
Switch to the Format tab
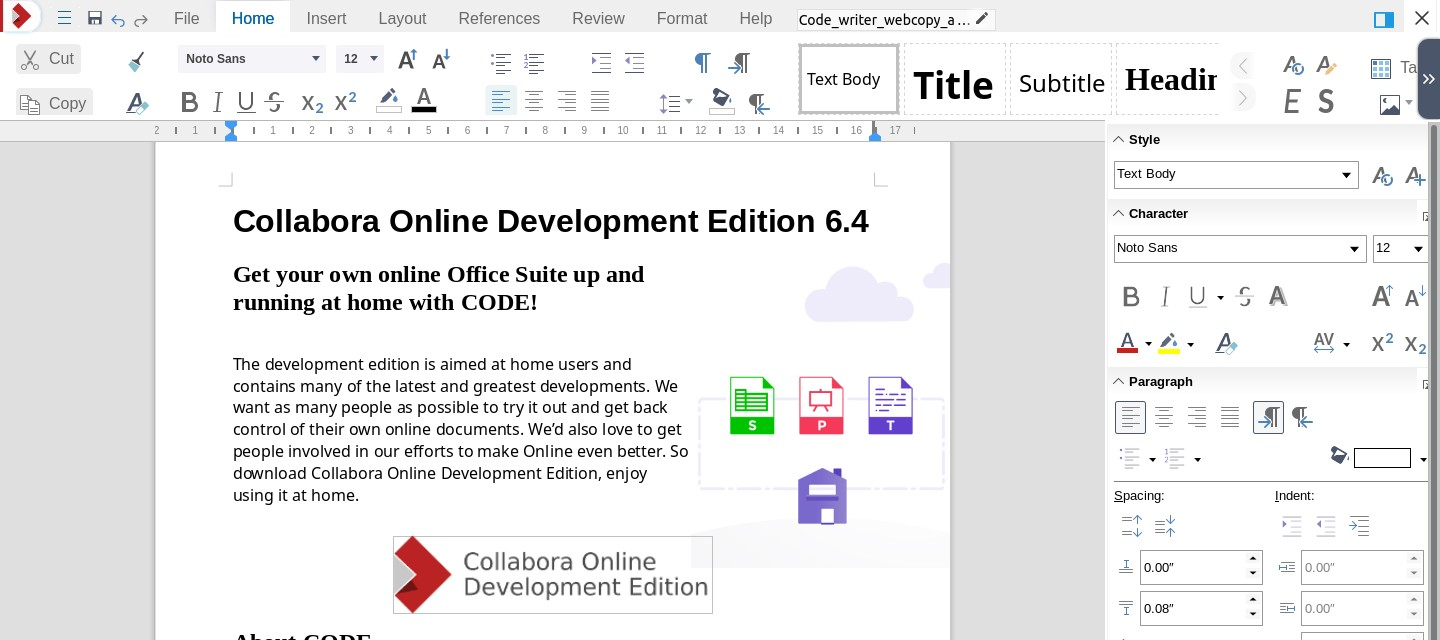682,18
